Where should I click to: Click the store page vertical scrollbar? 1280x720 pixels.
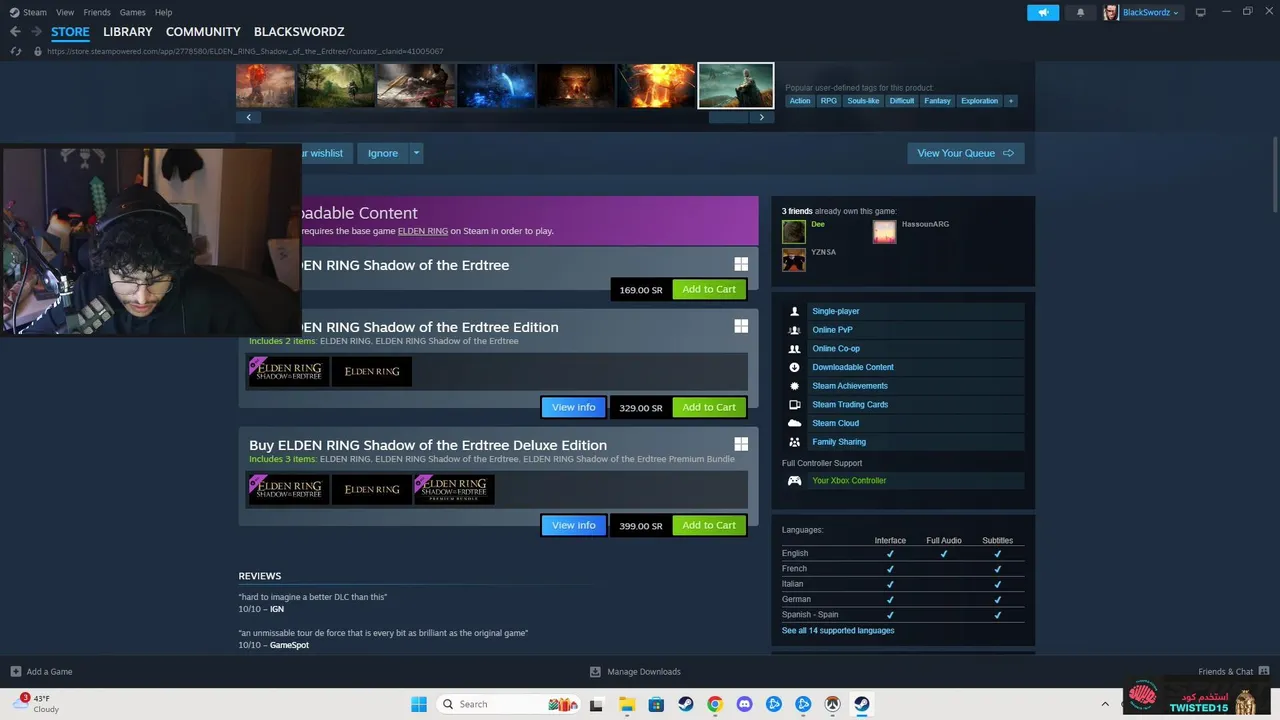(x=1275, y=175)
